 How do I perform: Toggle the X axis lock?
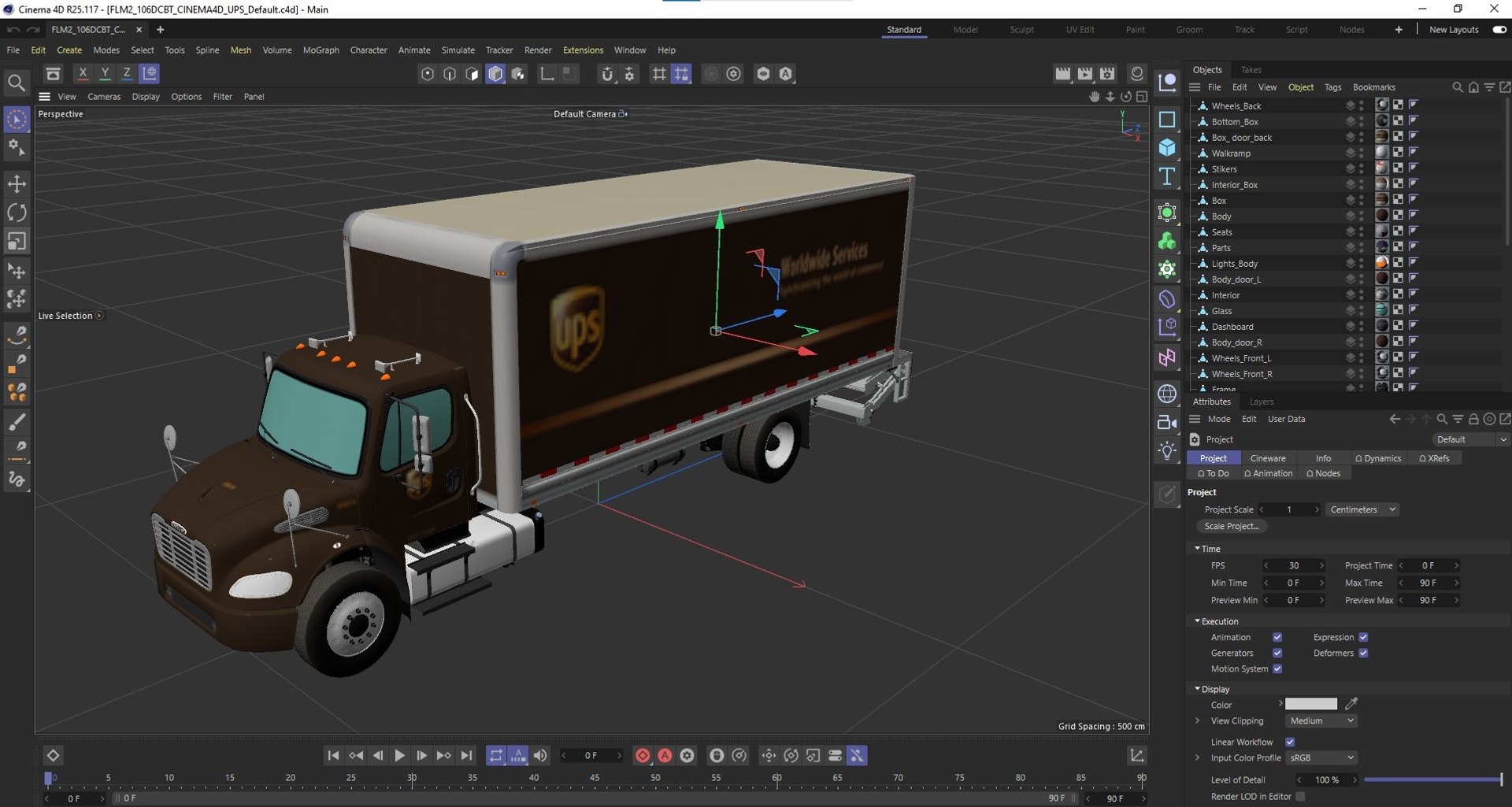83,73
